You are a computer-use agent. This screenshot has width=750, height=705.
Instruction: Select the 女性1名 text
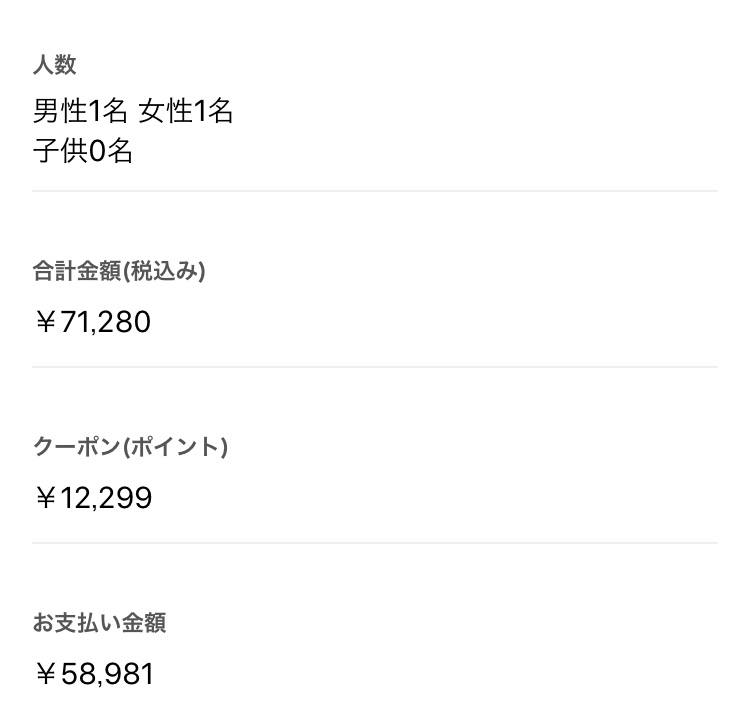[x=186, y=111]
